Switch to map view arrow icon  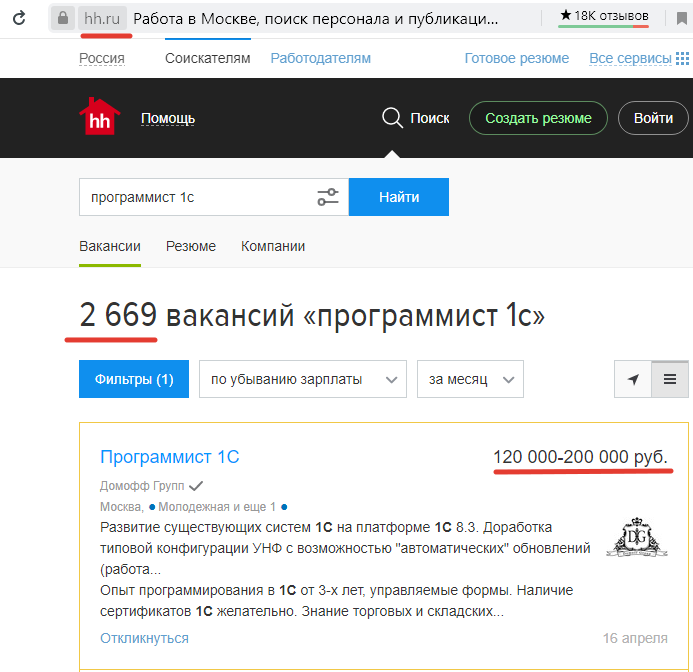(633, 379)
